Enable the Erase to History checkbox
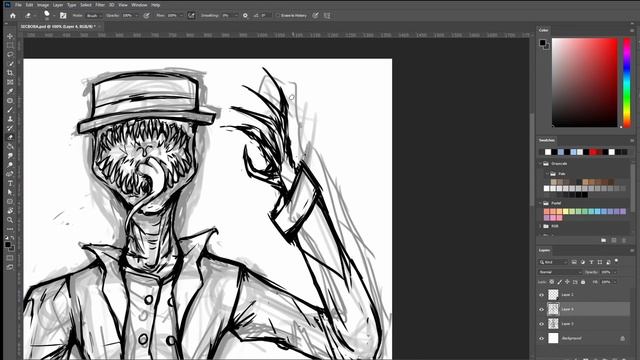Image resolution: width=640 pixels, height=360 pixels. [277, 16]
